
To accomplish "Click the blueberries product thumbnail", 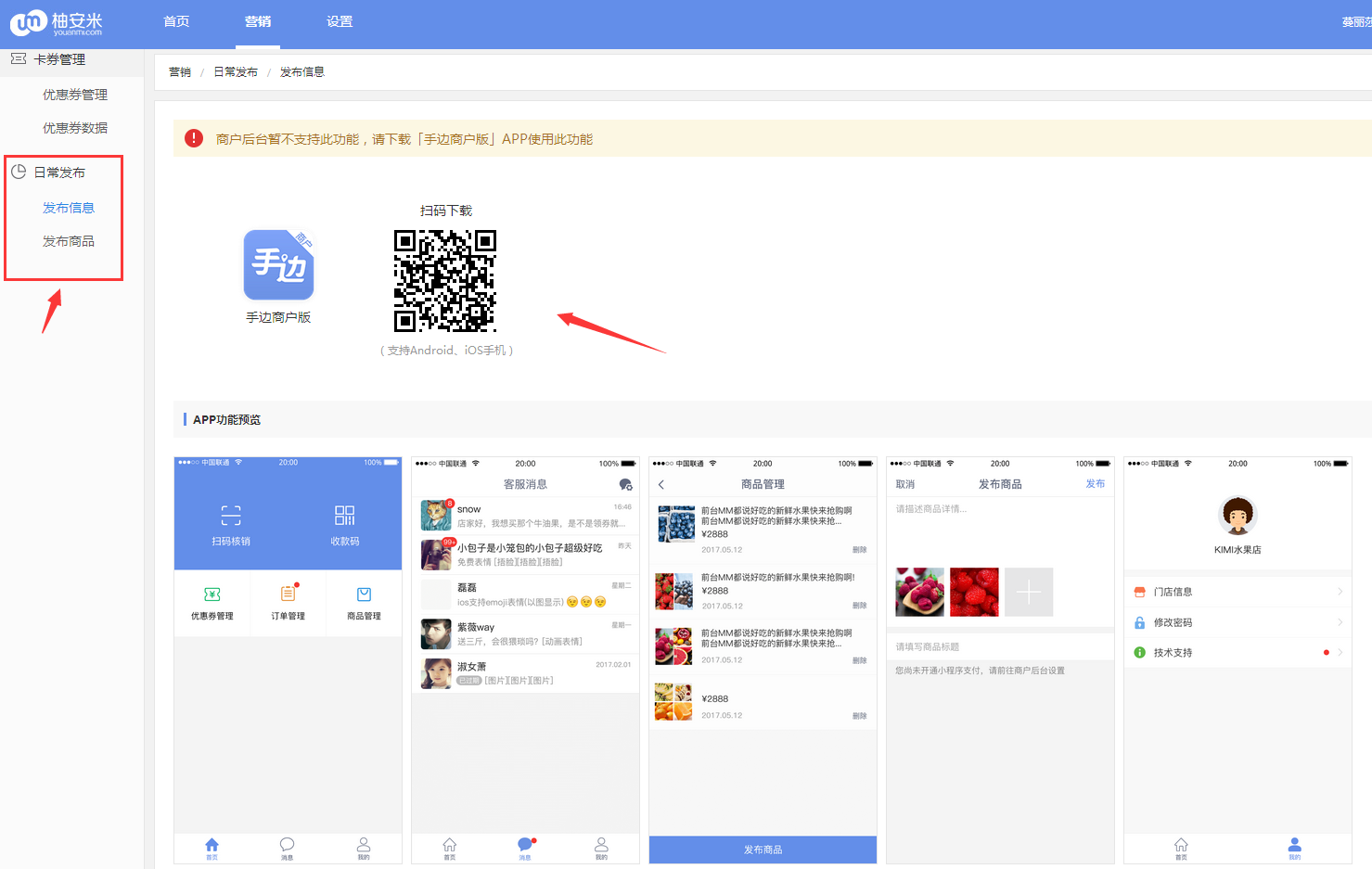I will tap(675, 524).
